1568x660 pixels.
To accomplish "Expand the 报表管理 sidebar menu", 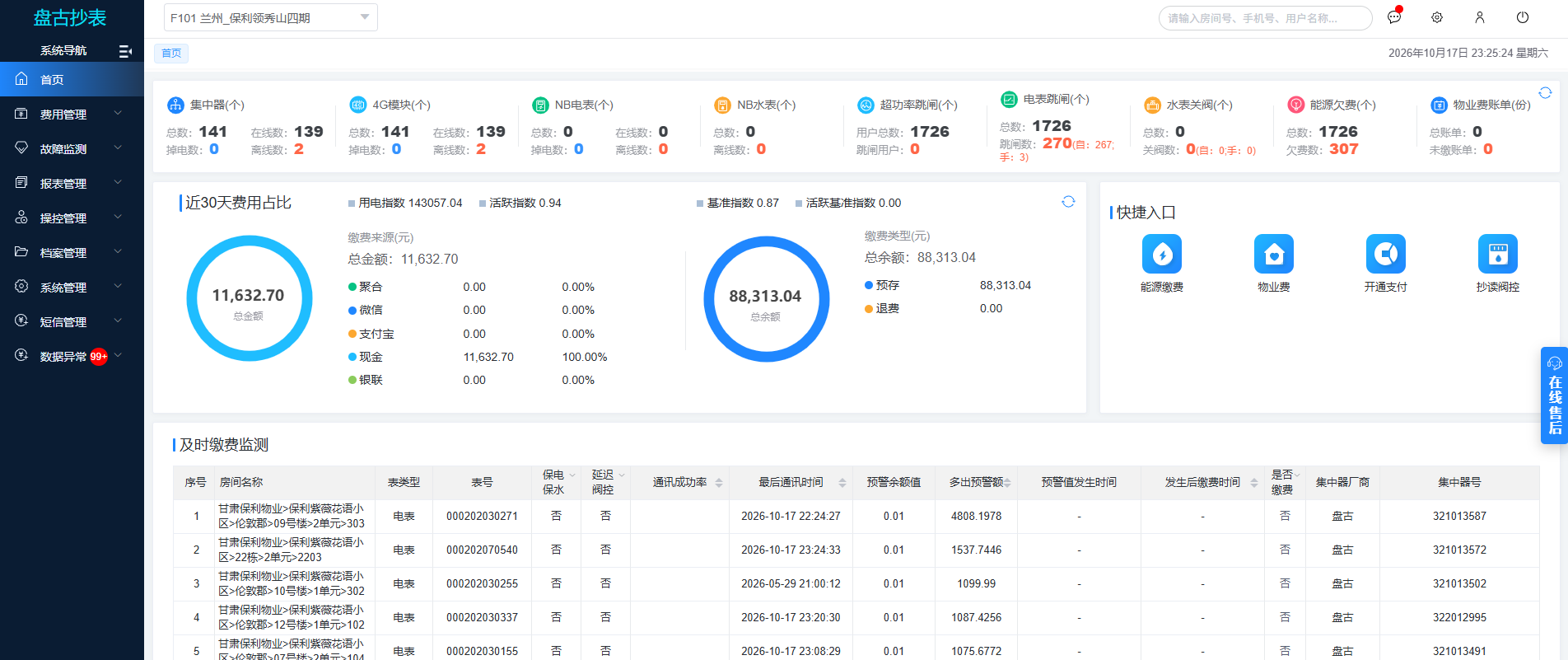I will coord(72,183).
